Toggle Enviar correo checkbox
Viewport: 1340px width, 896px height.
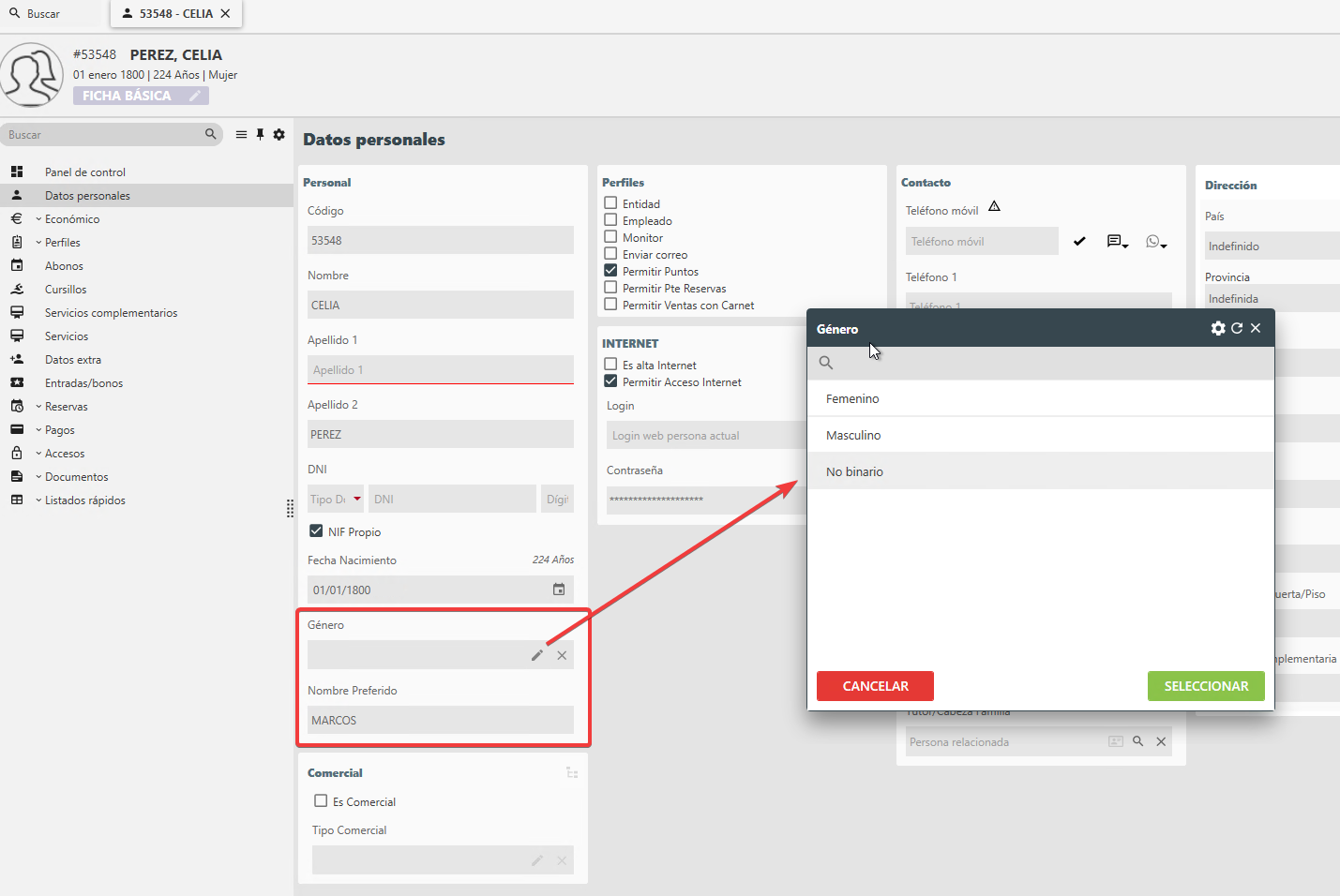click(x=610, y=254)
